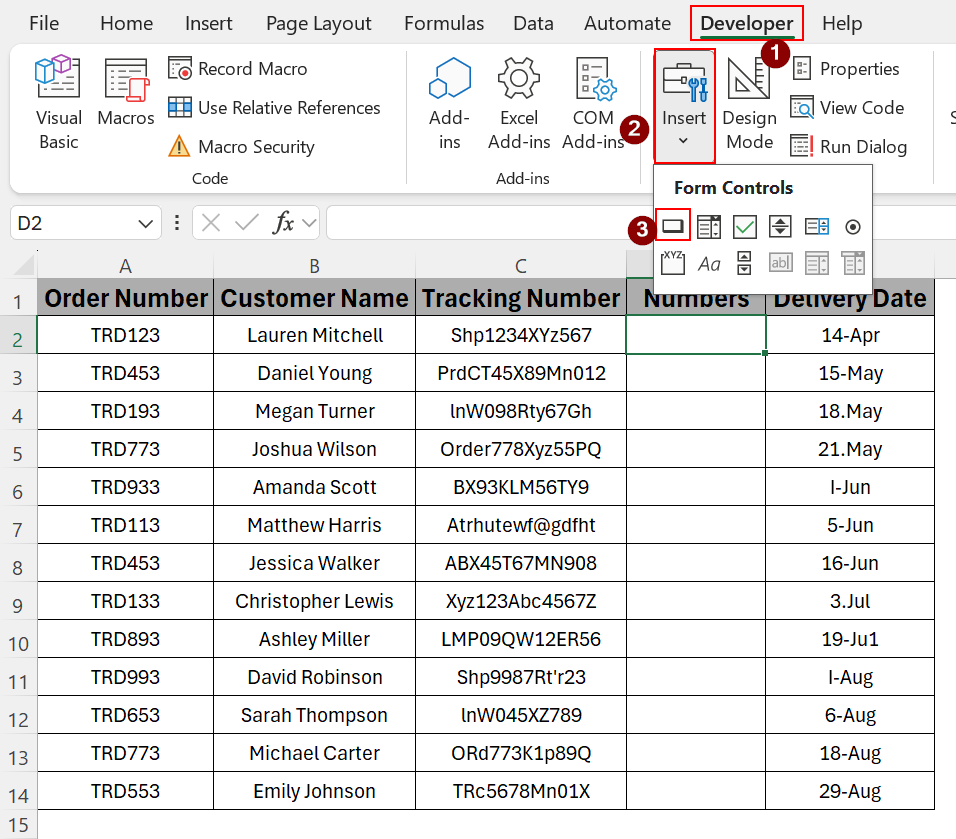
Task: Insert a Group Box form control
Action: coord(673,263)
